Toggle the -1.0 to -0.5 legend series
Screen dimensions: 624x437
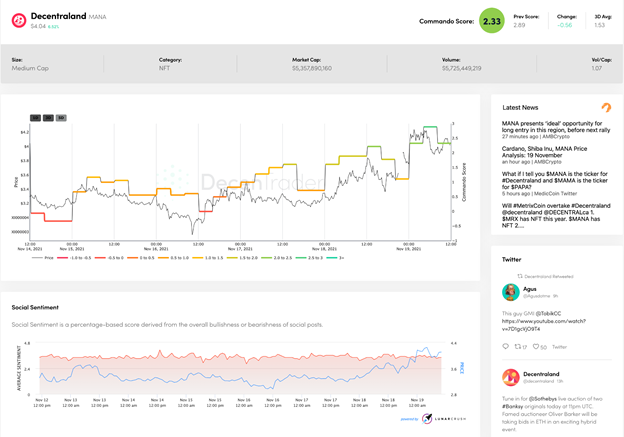74,258
